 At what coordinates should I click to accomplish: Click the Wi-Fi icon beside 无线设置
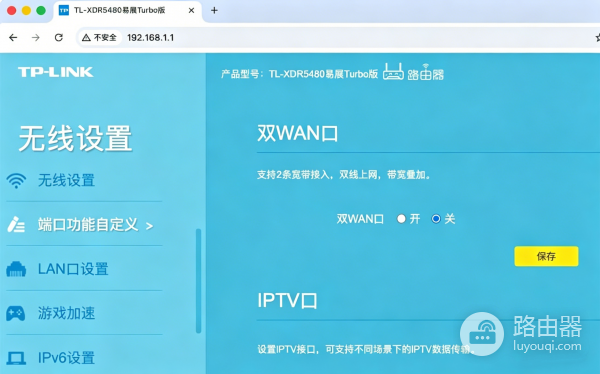point(16,181)
